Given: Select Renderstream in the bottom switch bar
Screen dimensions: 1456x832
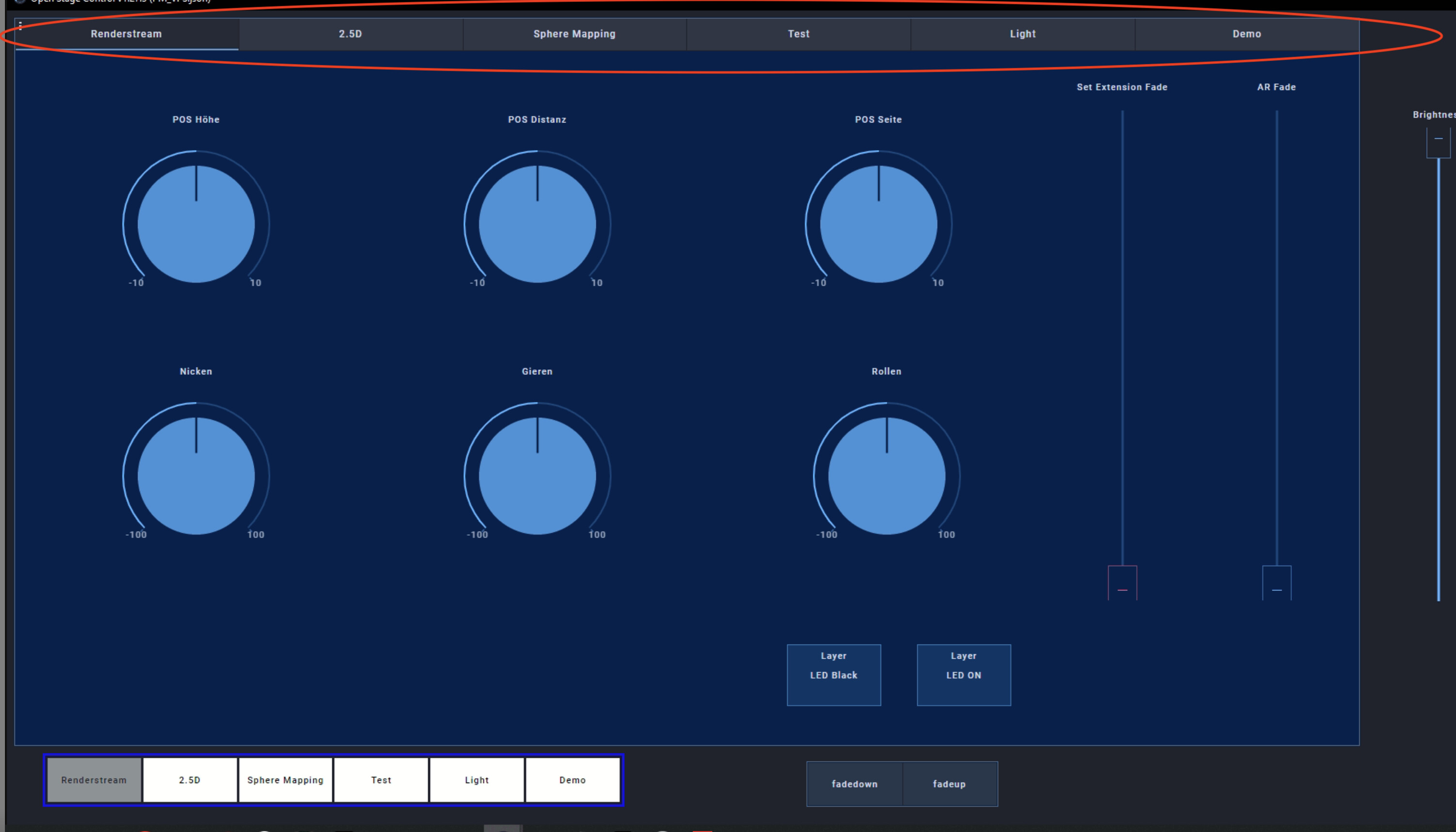Looking at the screenshot, I should [94, 780].
